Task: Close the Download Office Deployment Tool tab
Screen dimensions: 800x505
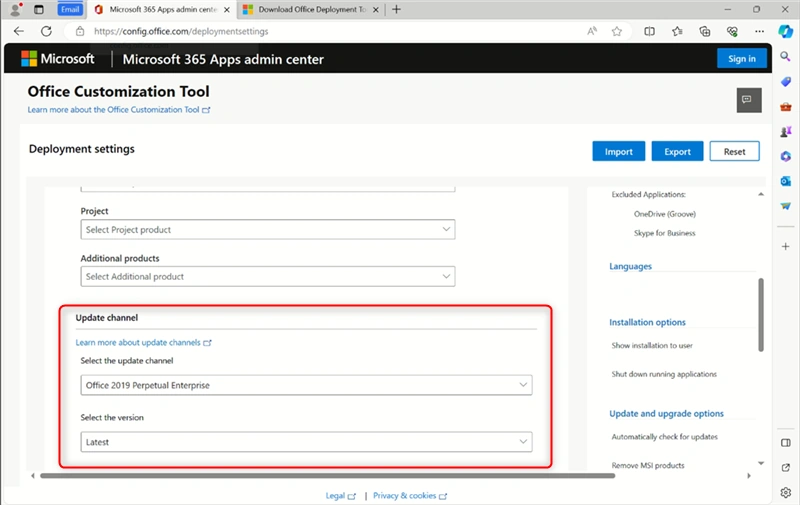Action: pos(376,10)
